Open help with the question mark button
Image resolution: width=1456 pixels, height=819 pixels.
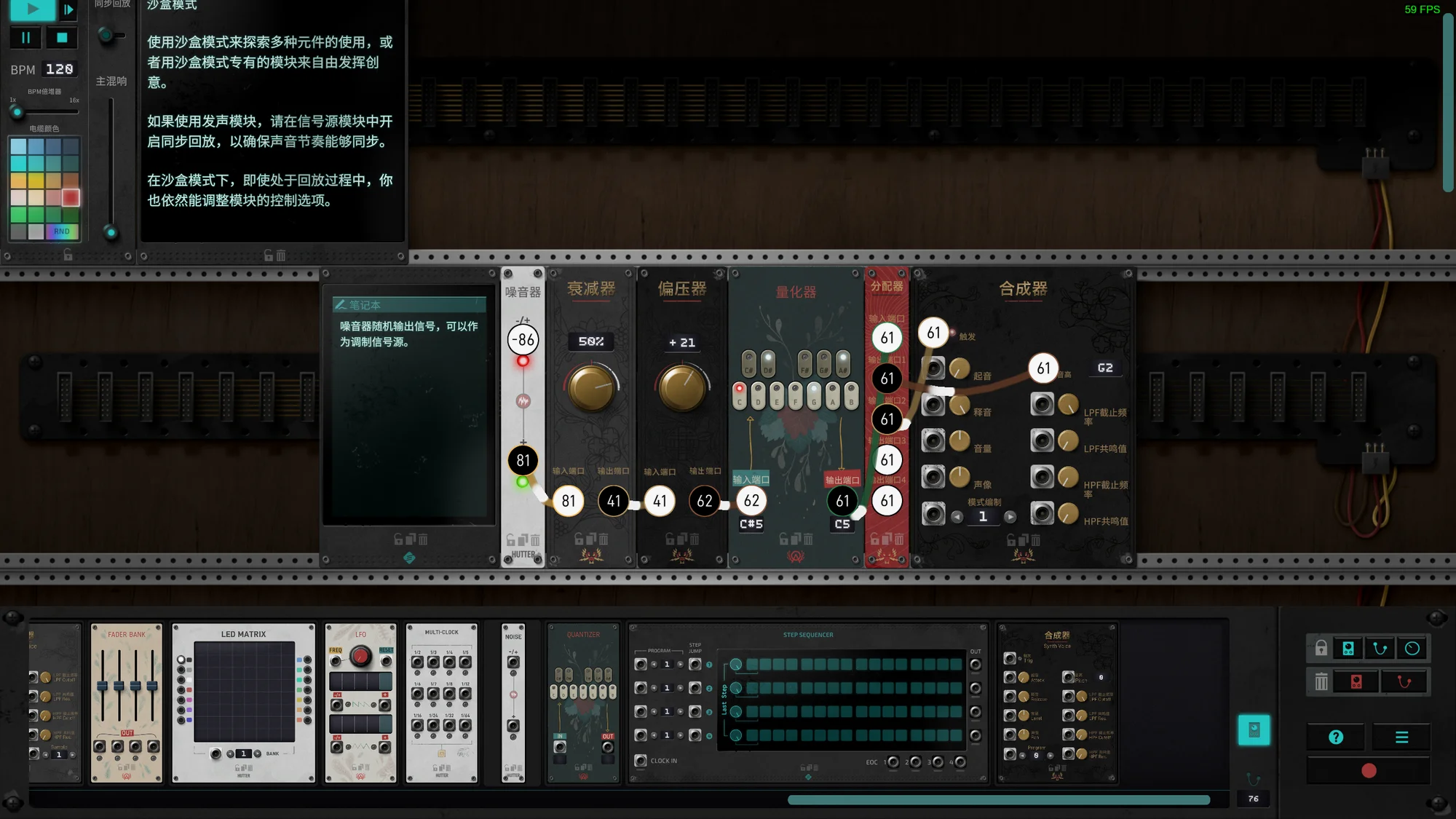1336,737
